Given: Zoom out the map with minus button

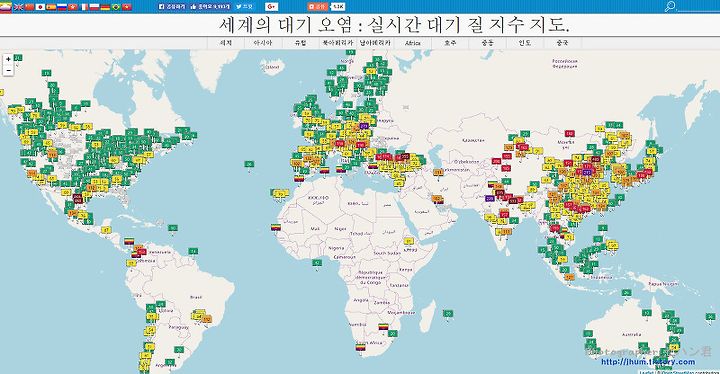Looking at the screenshot, I should 8,70.
